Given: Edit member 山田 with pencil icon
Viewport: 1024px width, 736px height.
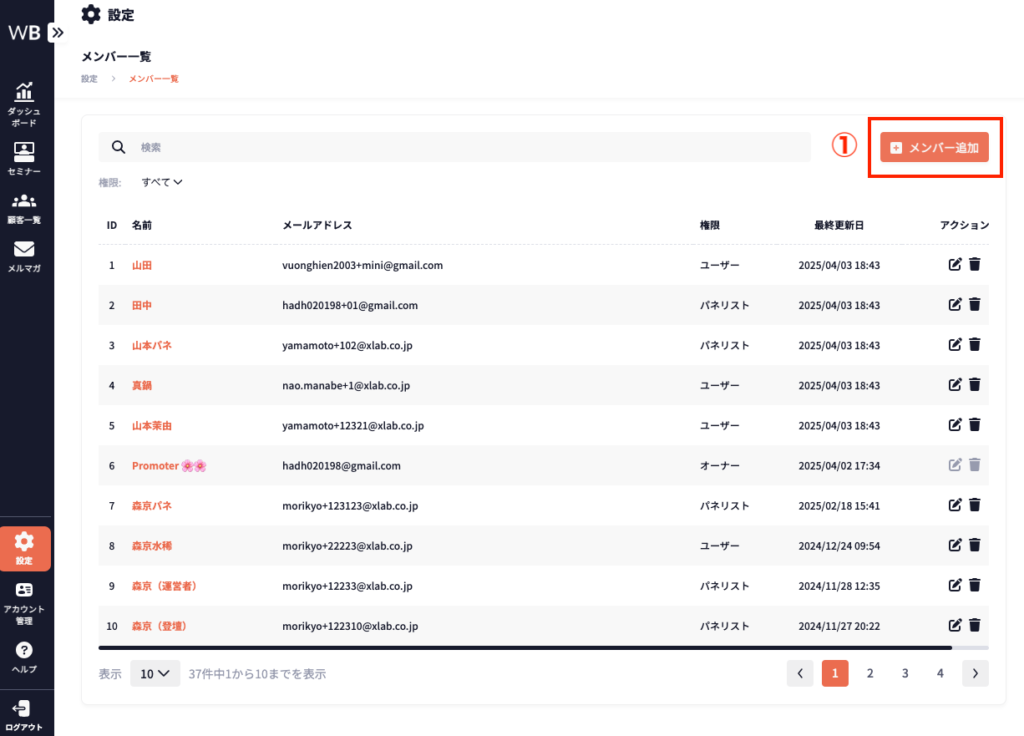Looking at the screenshot, I should (x=955, y=265).
